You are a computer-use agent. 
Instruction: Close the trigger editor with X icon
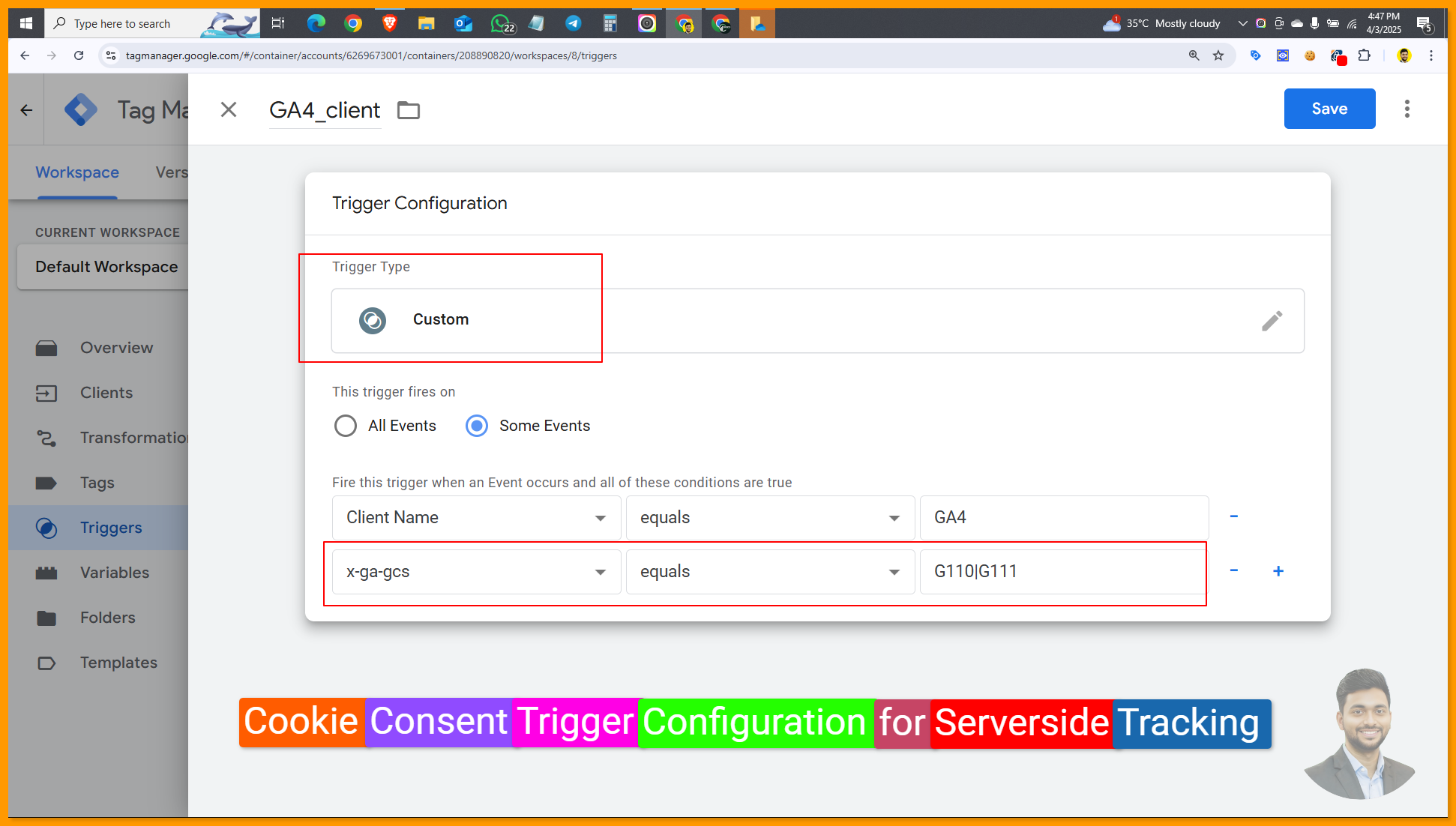pyautogui.click(x=229, y=110)
